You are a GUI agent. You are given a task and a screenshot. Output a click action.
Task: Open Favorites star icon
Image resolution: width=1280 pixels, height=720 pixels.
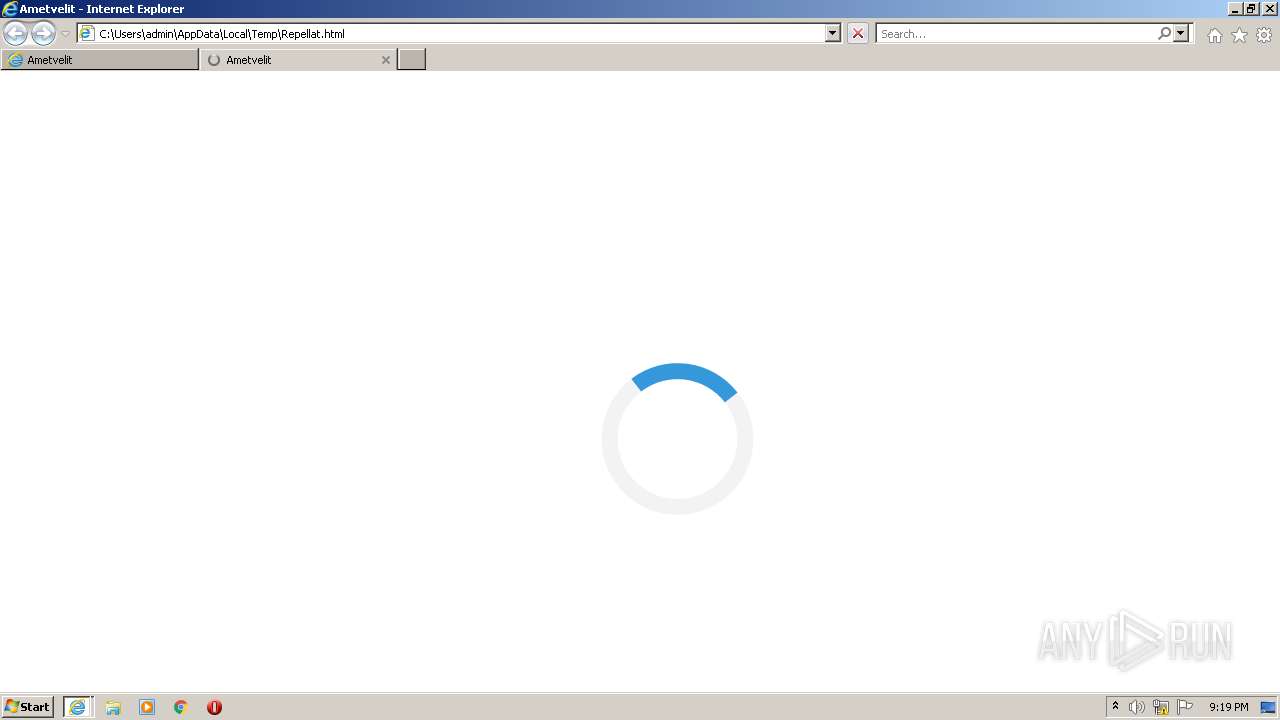point(1239,35)
